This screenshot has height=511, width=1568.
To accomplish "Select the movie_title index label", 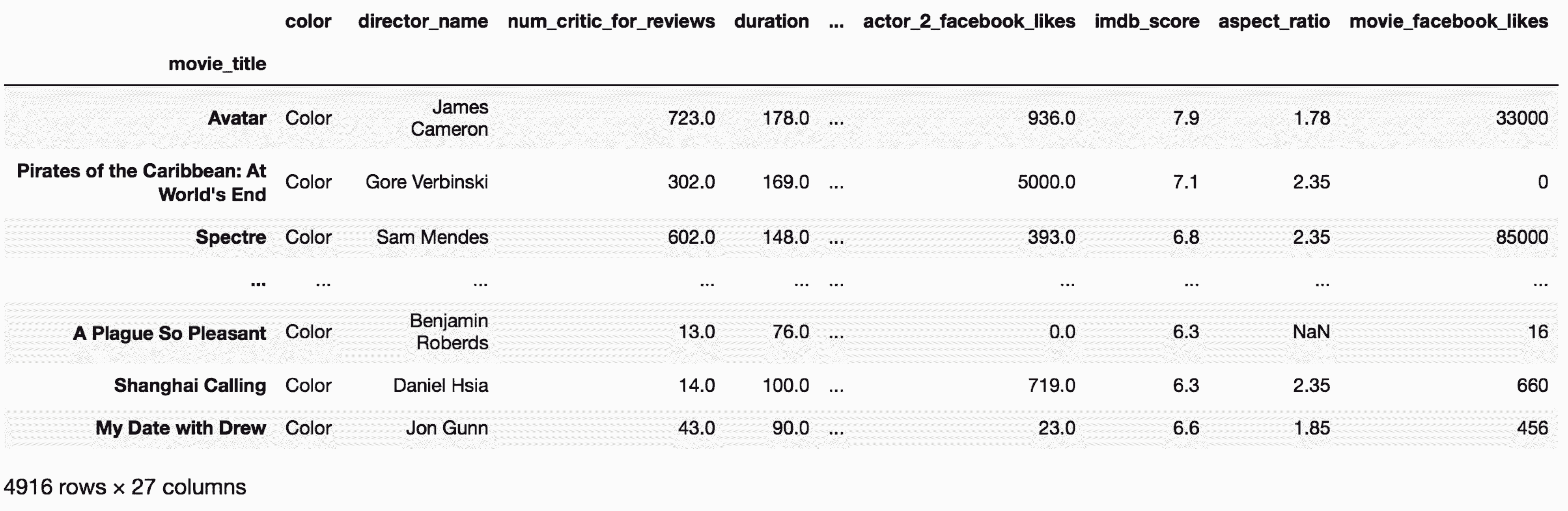I will pyautogui.click(x=217, y=64).
